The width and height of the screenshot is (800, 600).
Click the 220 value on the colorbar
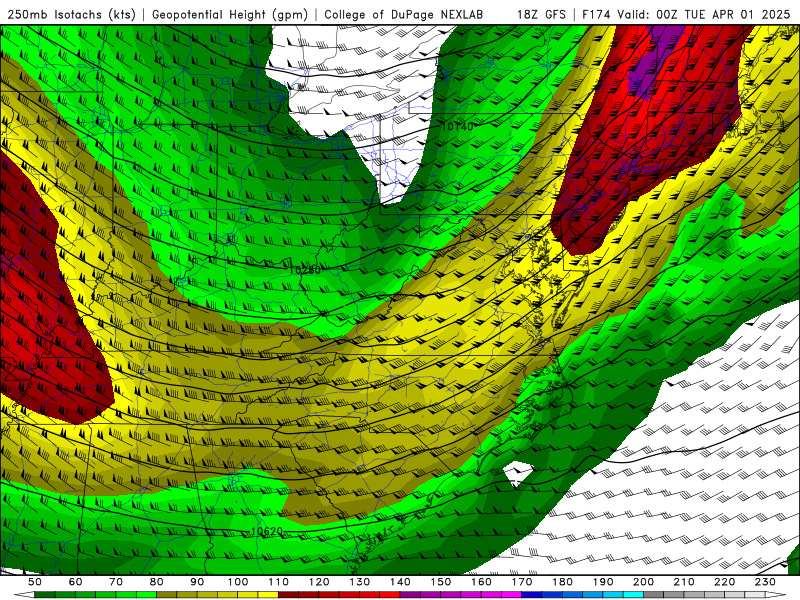coord(725,582)
